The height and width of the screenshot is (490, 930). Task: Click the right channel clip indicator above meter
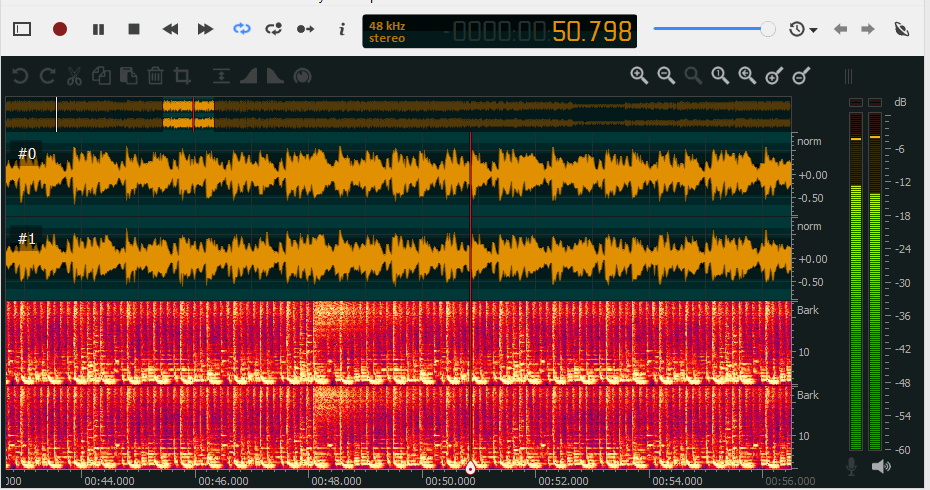(x=875, y=103)
